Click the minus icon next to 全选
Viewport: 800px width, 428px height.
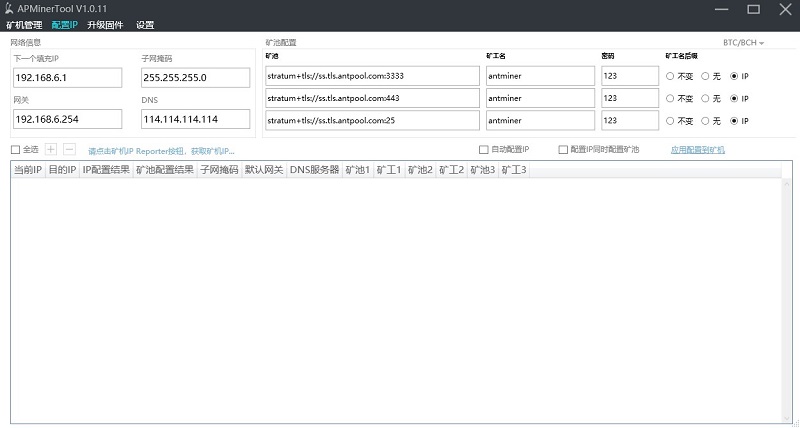pyautogui.click(x=69, y=149)
